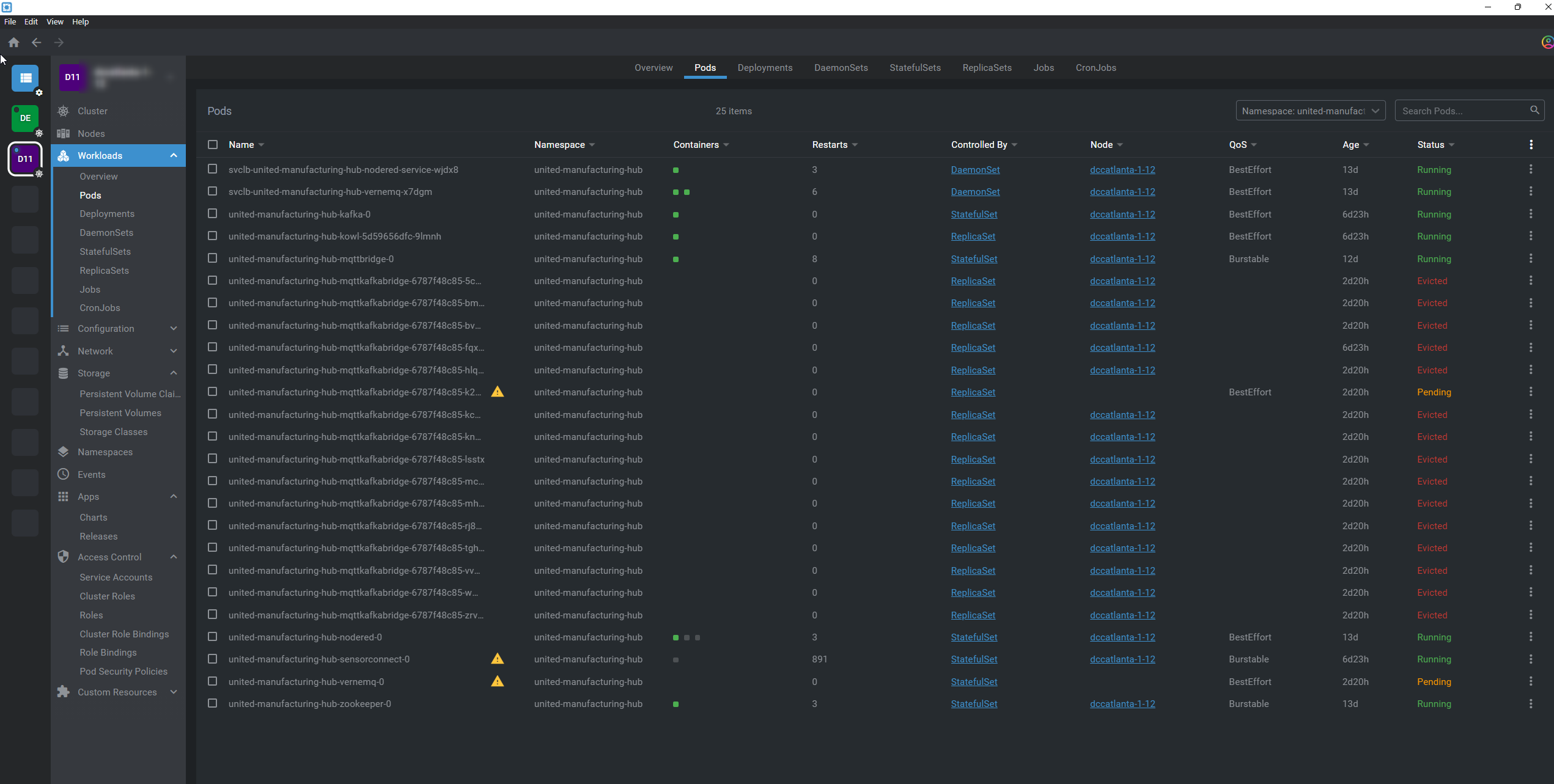Click the search magnifier in Search Pods
Image resolution: width=1554 pixels, height=784 pixels.
coord(1534,110)
